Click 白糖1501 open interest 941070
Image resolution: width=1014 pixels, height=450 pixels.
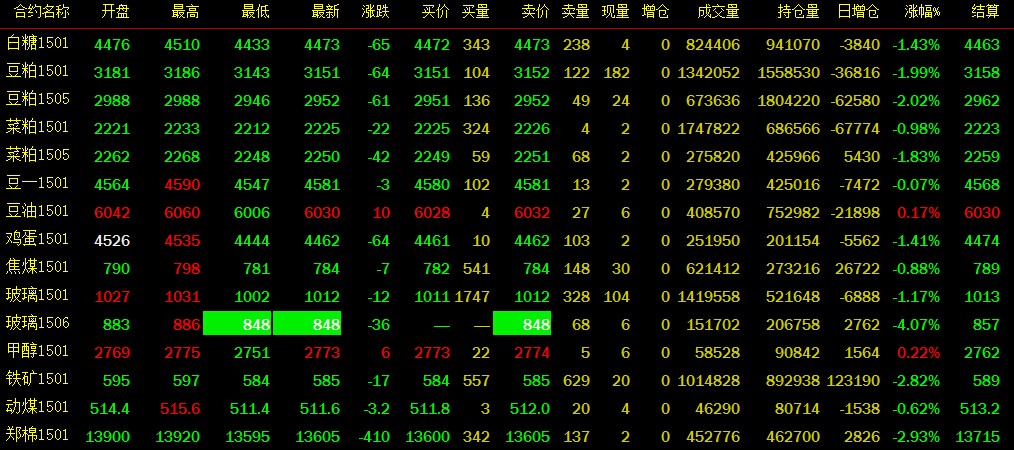793,45
